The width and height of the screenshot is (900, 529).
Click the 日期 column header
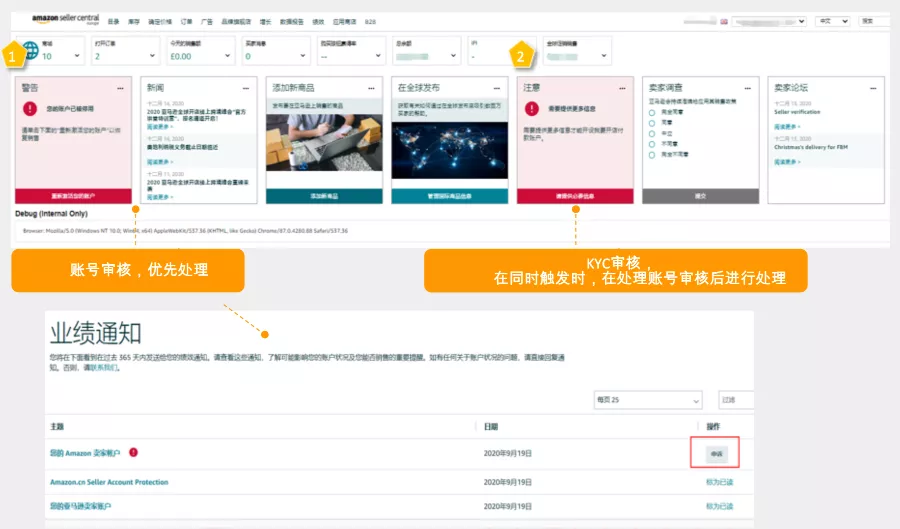(x=491, y=426)
